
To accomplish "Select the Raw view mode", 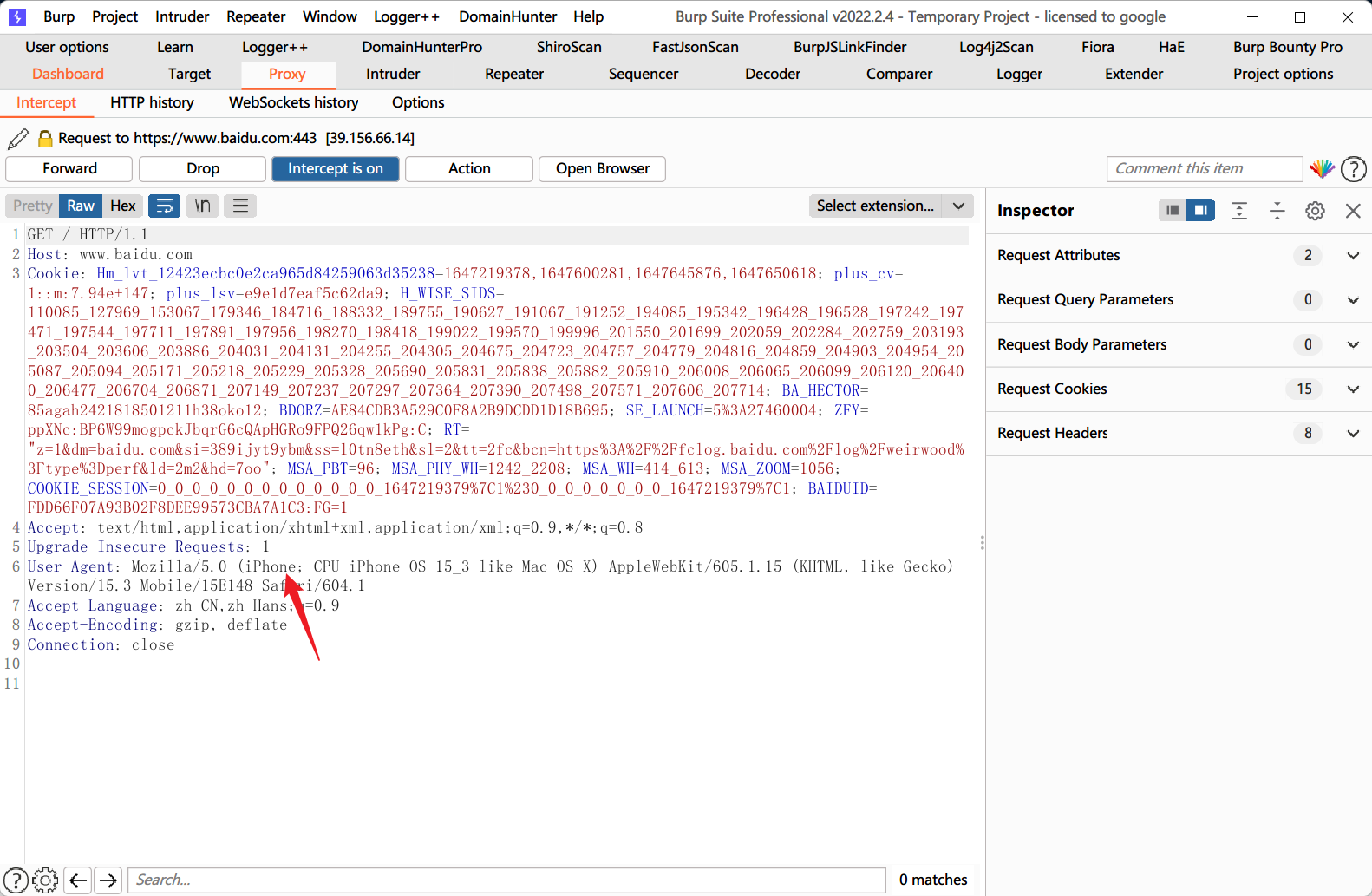I will tap(81, 206).
